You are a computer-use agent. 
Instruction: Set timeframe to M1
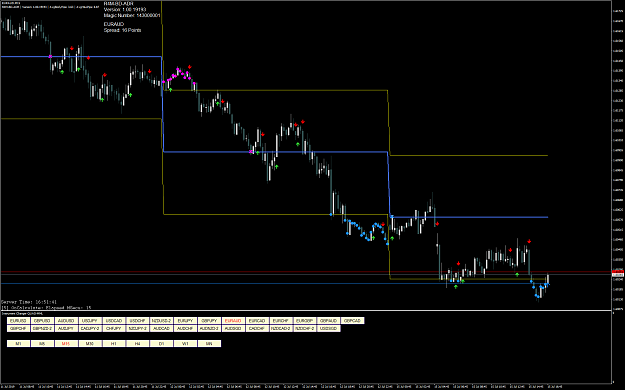pyautogui.click(x=18, y=344)
